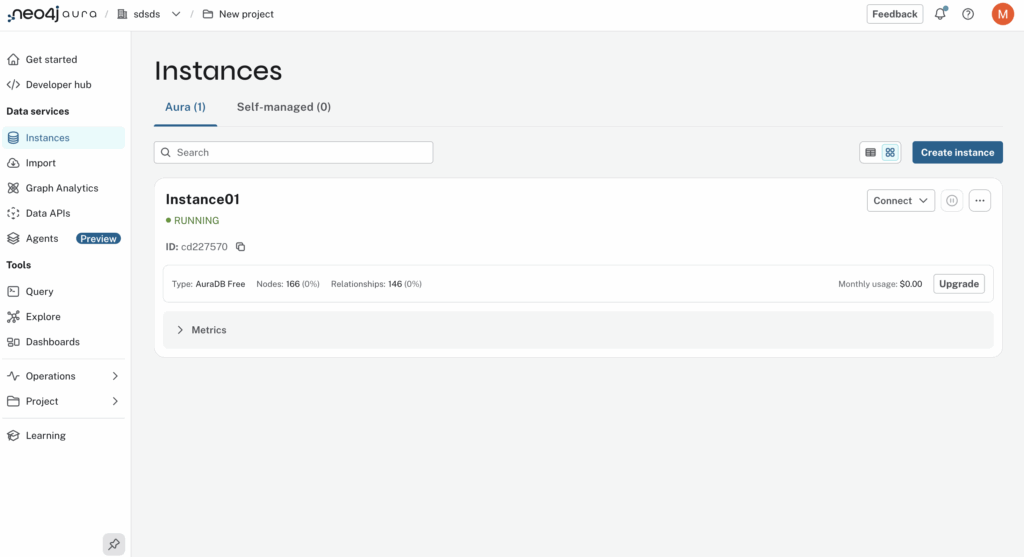
Task: Click the Create instance button
Action: (957, 153)
